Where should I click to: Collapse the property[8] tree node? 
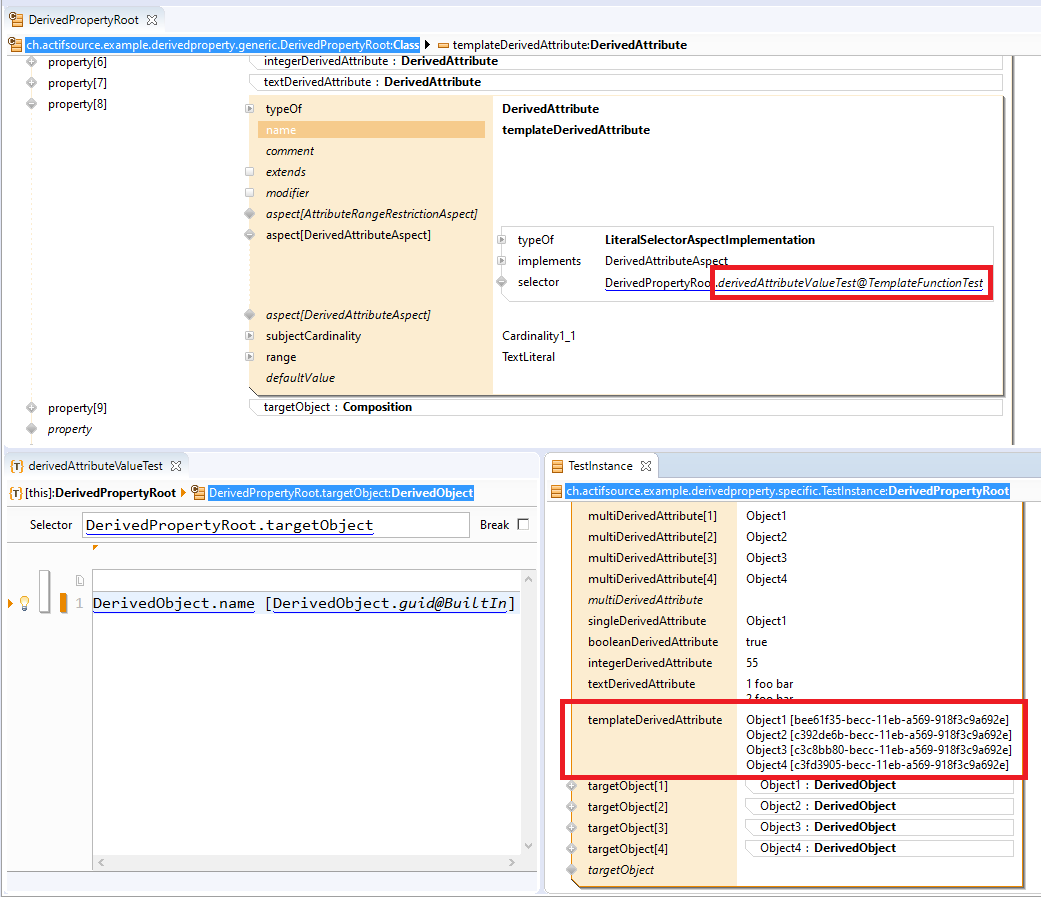[31, 104]
